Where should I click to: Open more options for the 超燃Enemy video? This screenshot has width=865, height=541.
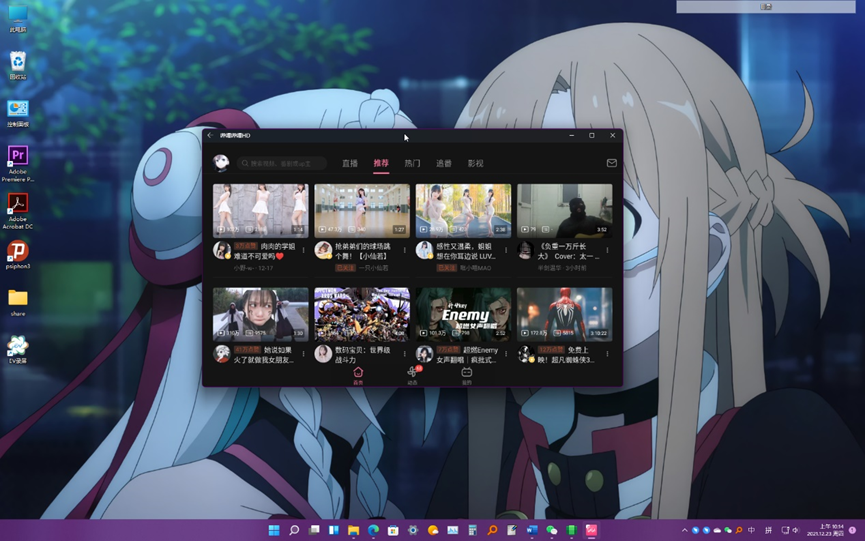(506, 354)
